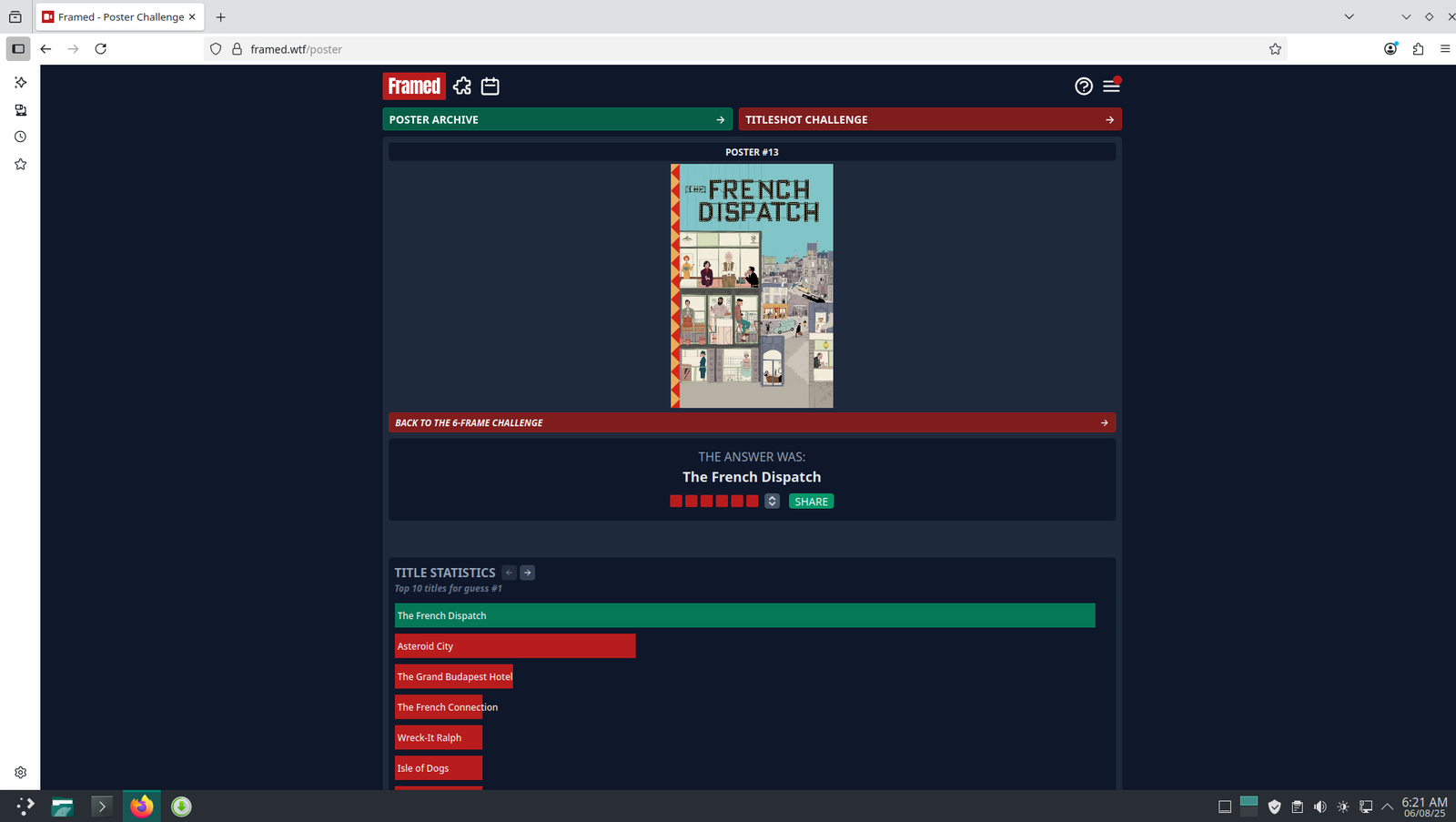The width and height of the screenshot is (1456, 822).
Task: Open history clock in sidebar
Action: 20,137
